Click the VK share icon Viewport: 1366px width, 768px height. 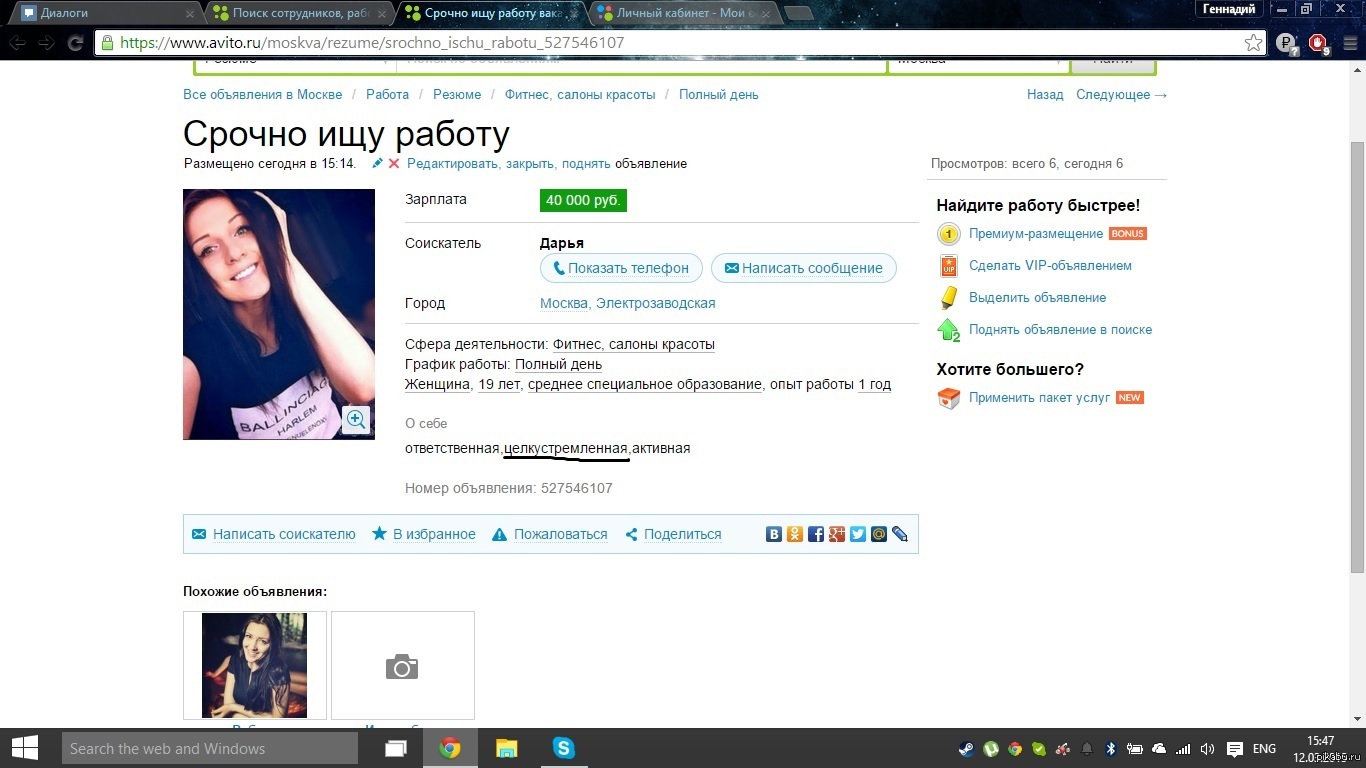point(774,534)
